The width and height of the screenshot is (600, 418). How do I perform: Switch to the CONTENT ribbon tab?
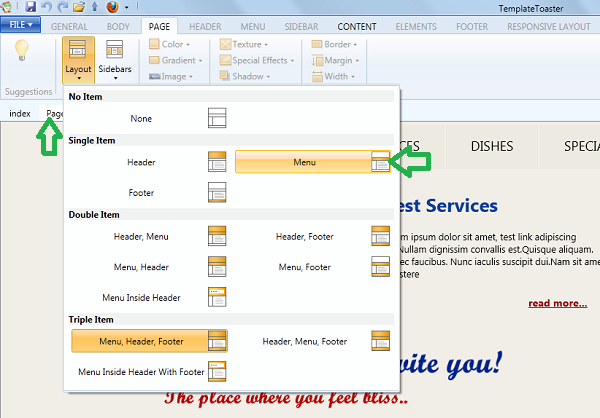357,25
